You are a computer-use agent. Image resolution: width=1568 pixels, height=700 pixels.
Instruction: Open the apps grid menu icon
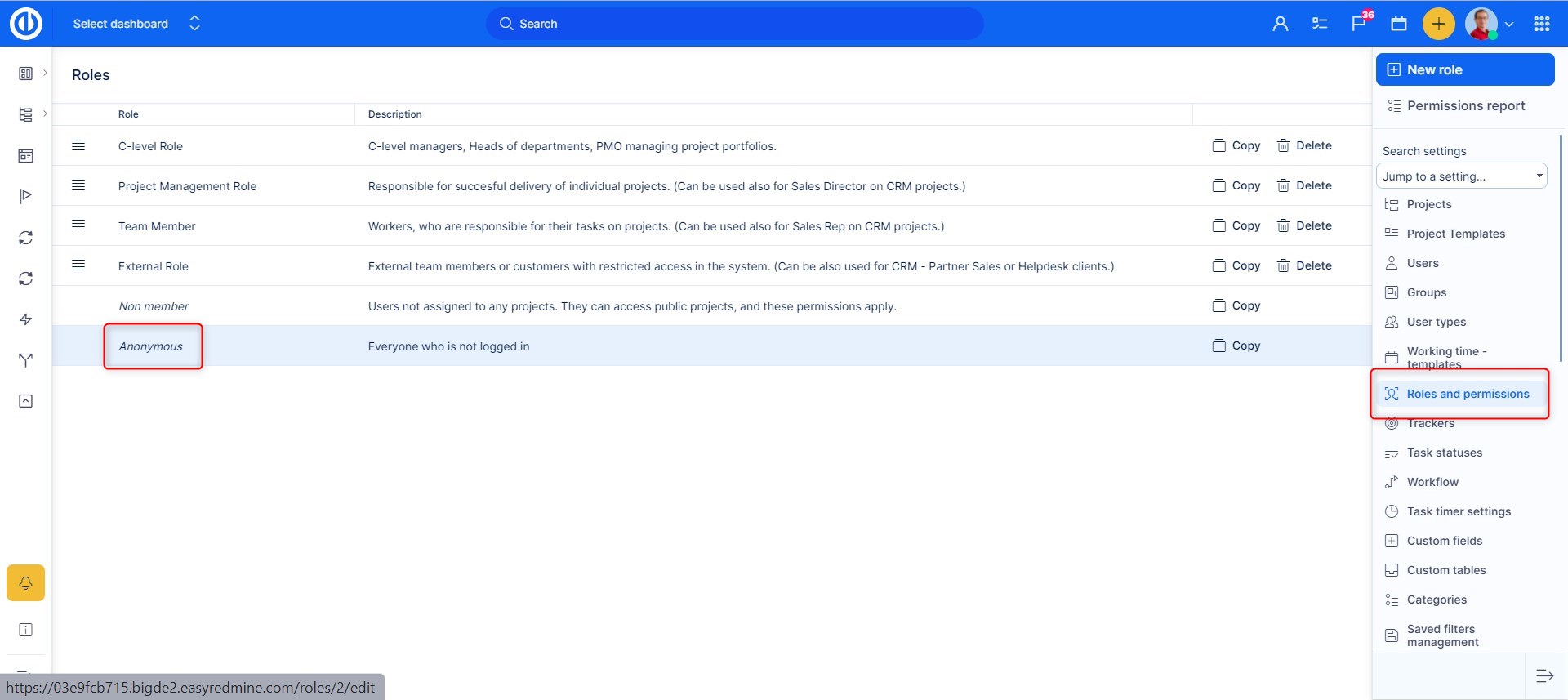point(1542,24)
